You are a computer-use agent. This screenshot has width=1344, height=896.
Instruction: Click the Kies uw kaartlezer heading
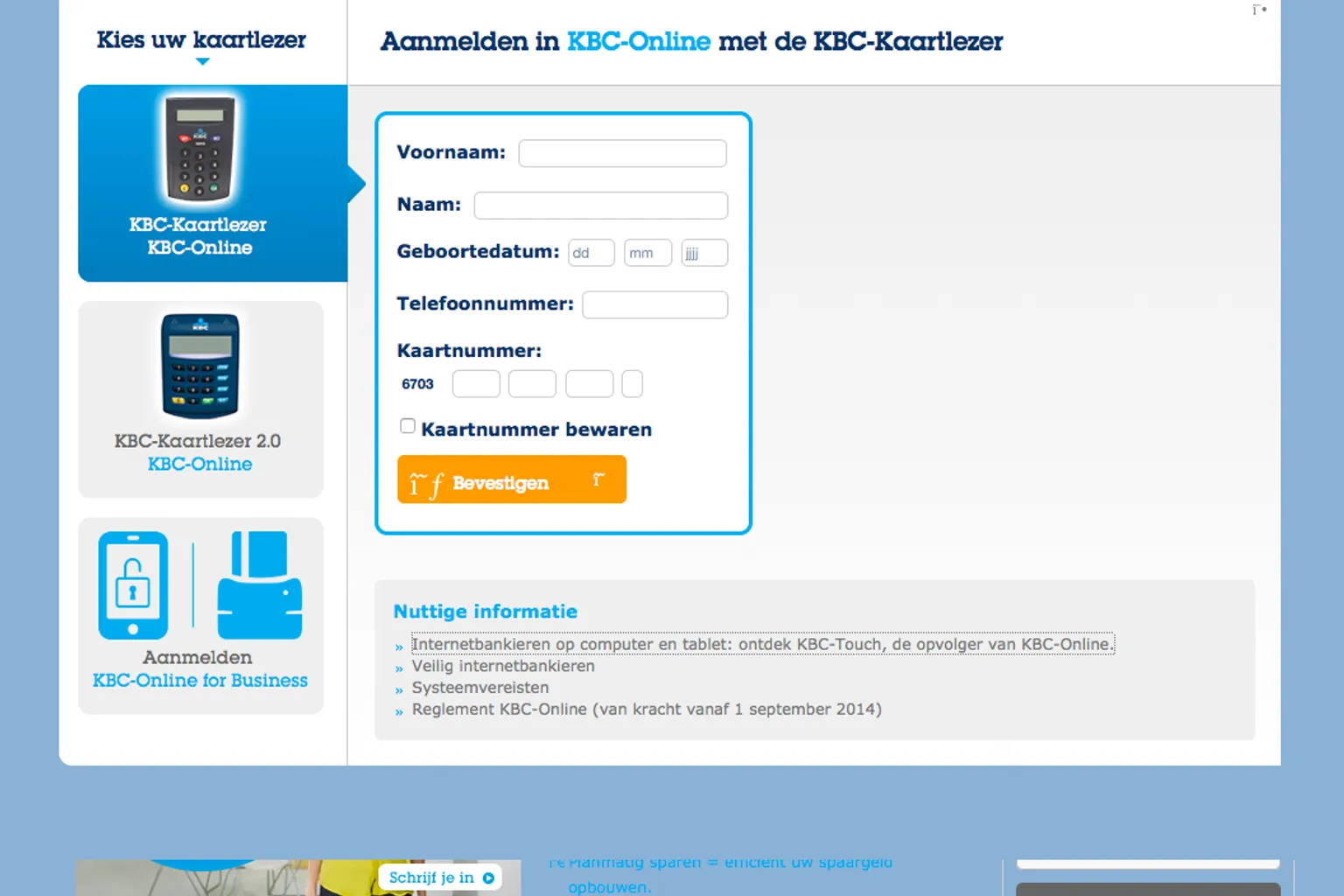[x=201, y=40]
